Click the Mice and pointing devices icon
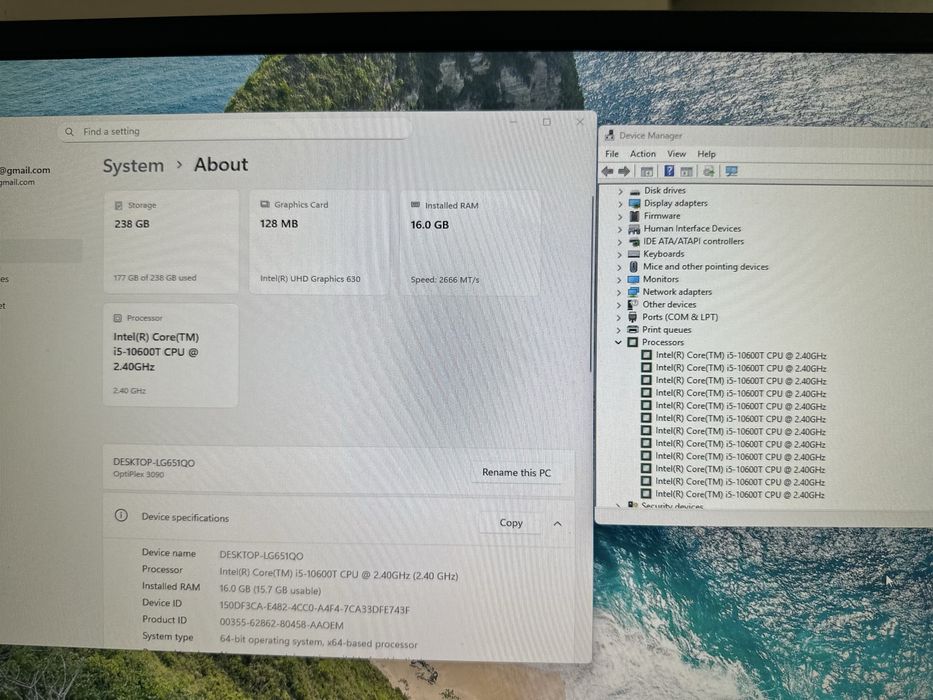The height and width of the screenshot is (700, 933). 634,267
